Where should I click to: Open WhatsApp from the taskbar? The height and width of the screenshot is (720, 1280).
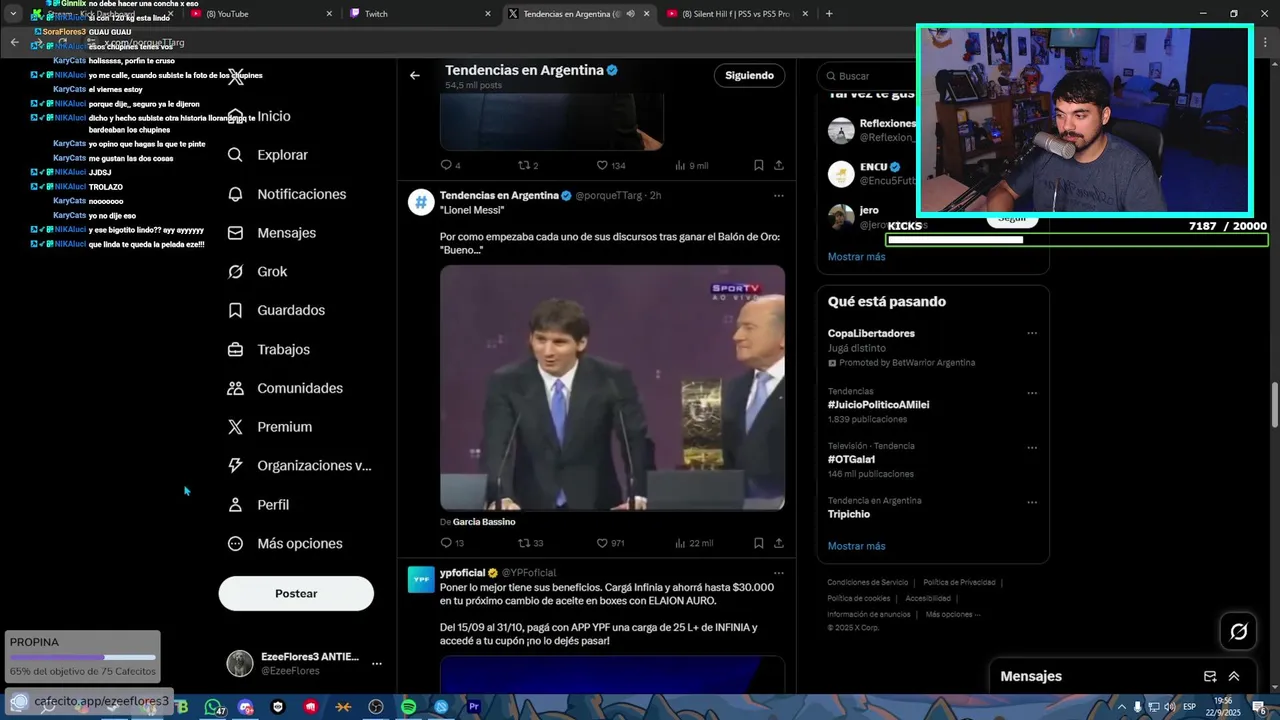click(x=213, y=707)
